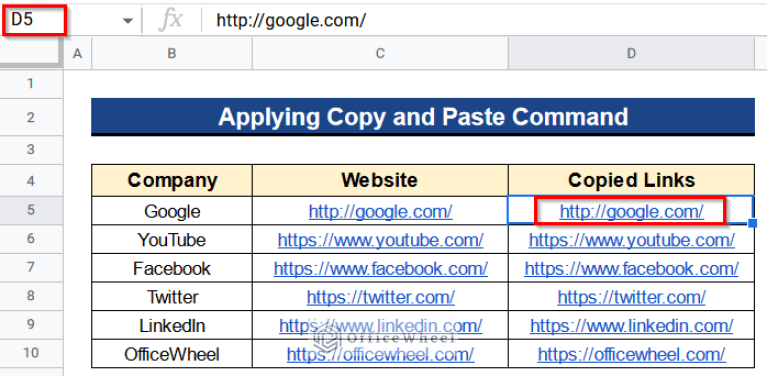
Task: Open youtube.com link in Copied Links column
Action: tap(632, 240)
